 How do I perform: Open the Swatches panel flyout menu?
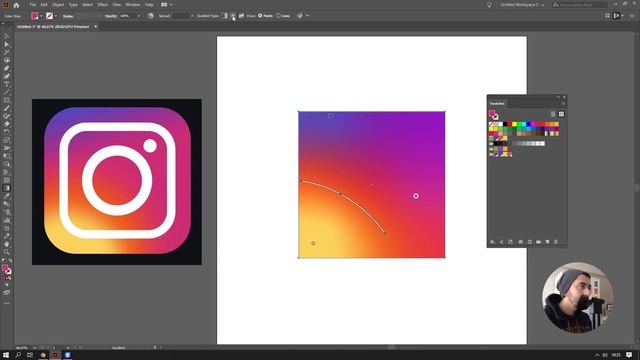[563, 104]
